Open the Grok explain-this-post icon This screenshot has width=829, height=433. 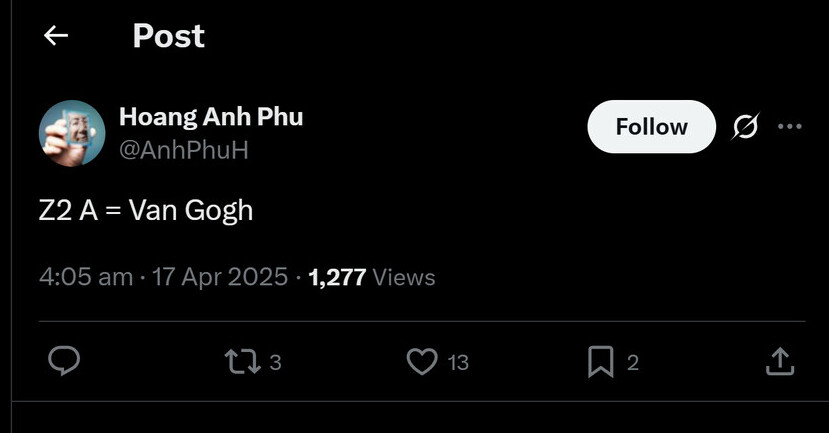[745, 126]
